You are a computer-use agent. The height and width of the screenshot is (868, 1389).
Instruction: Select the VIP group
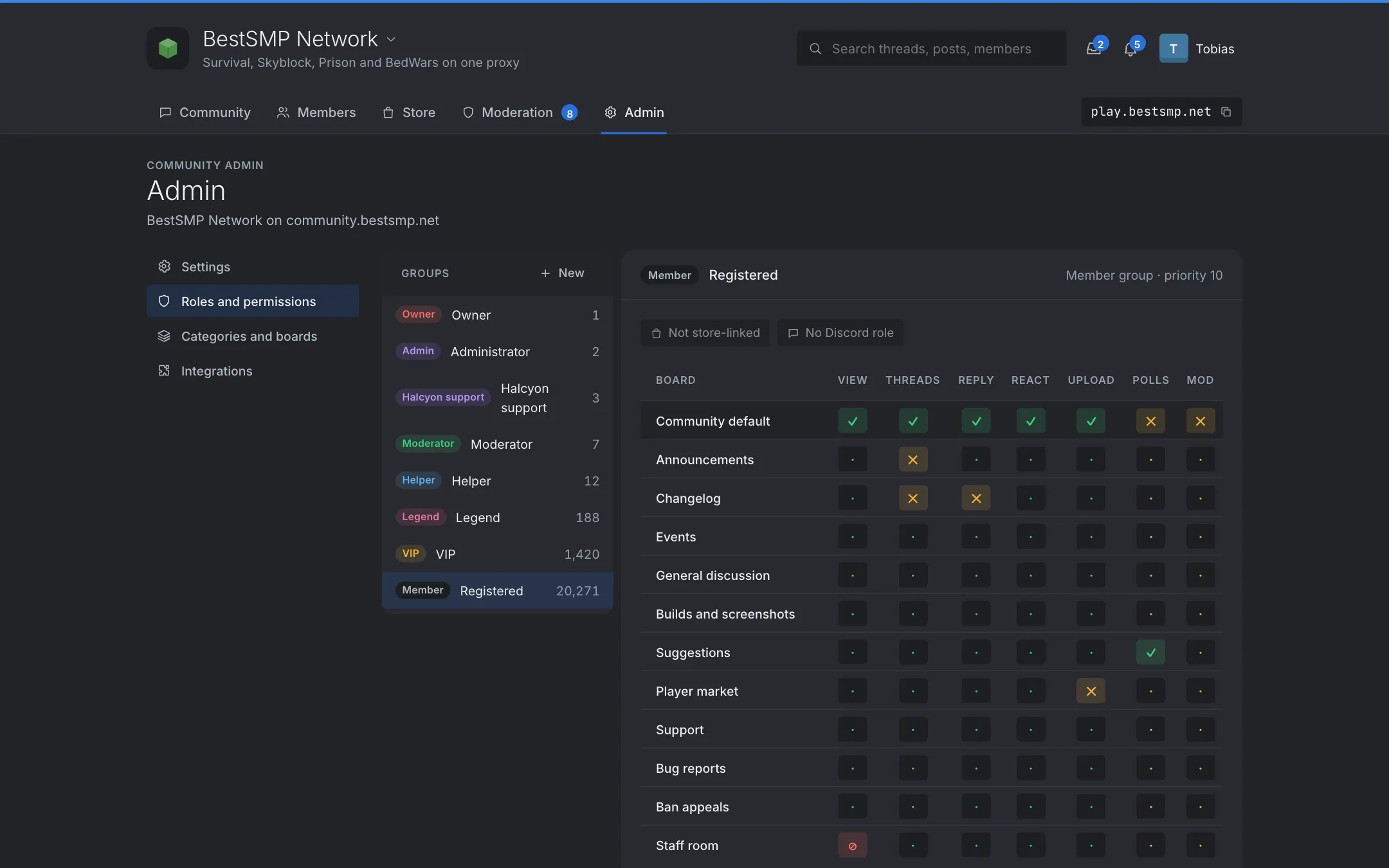pyautogui.click(x=498, y=554)
